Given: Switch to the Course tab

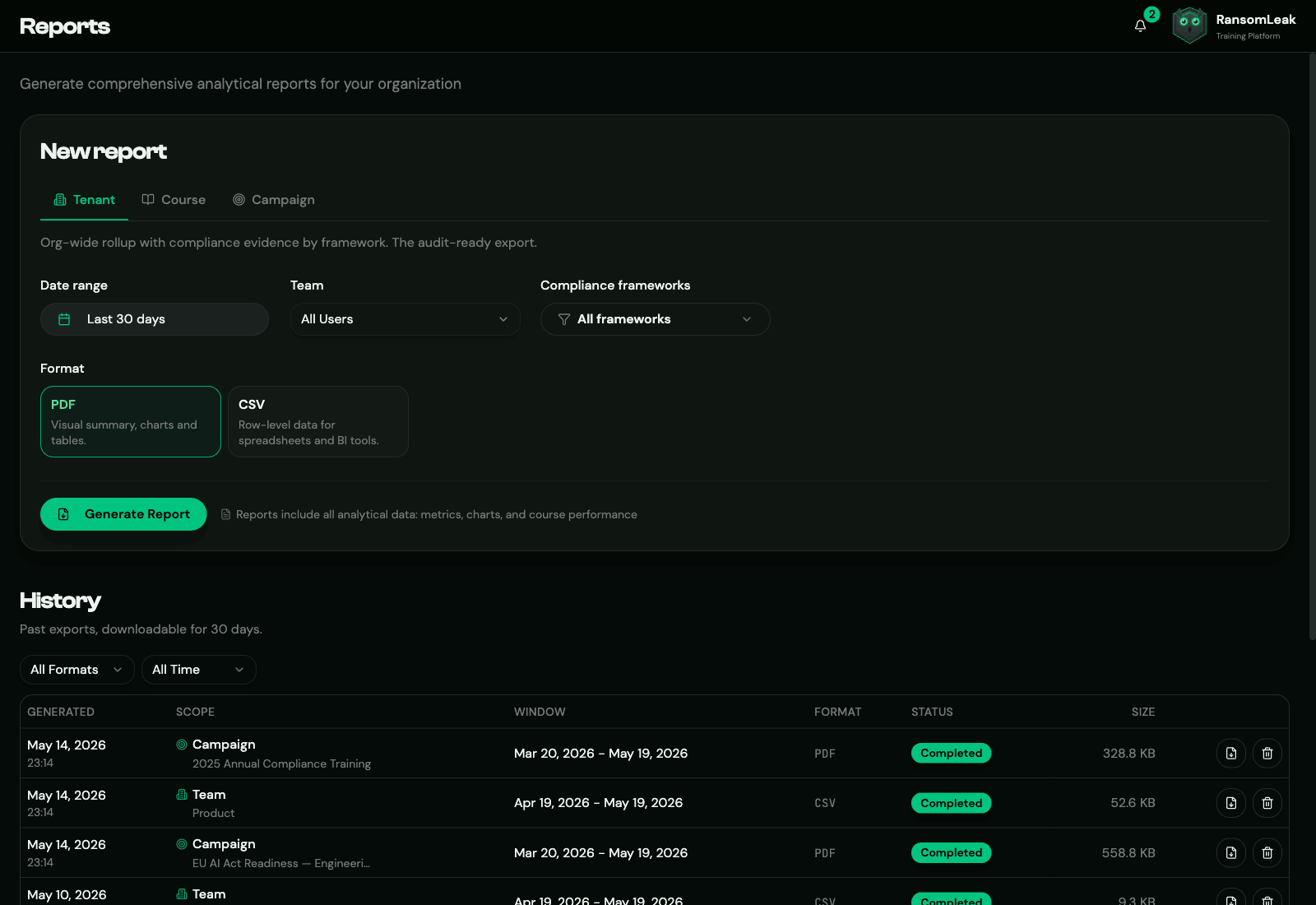Looking at the screenshot, I should coord(174,200).
